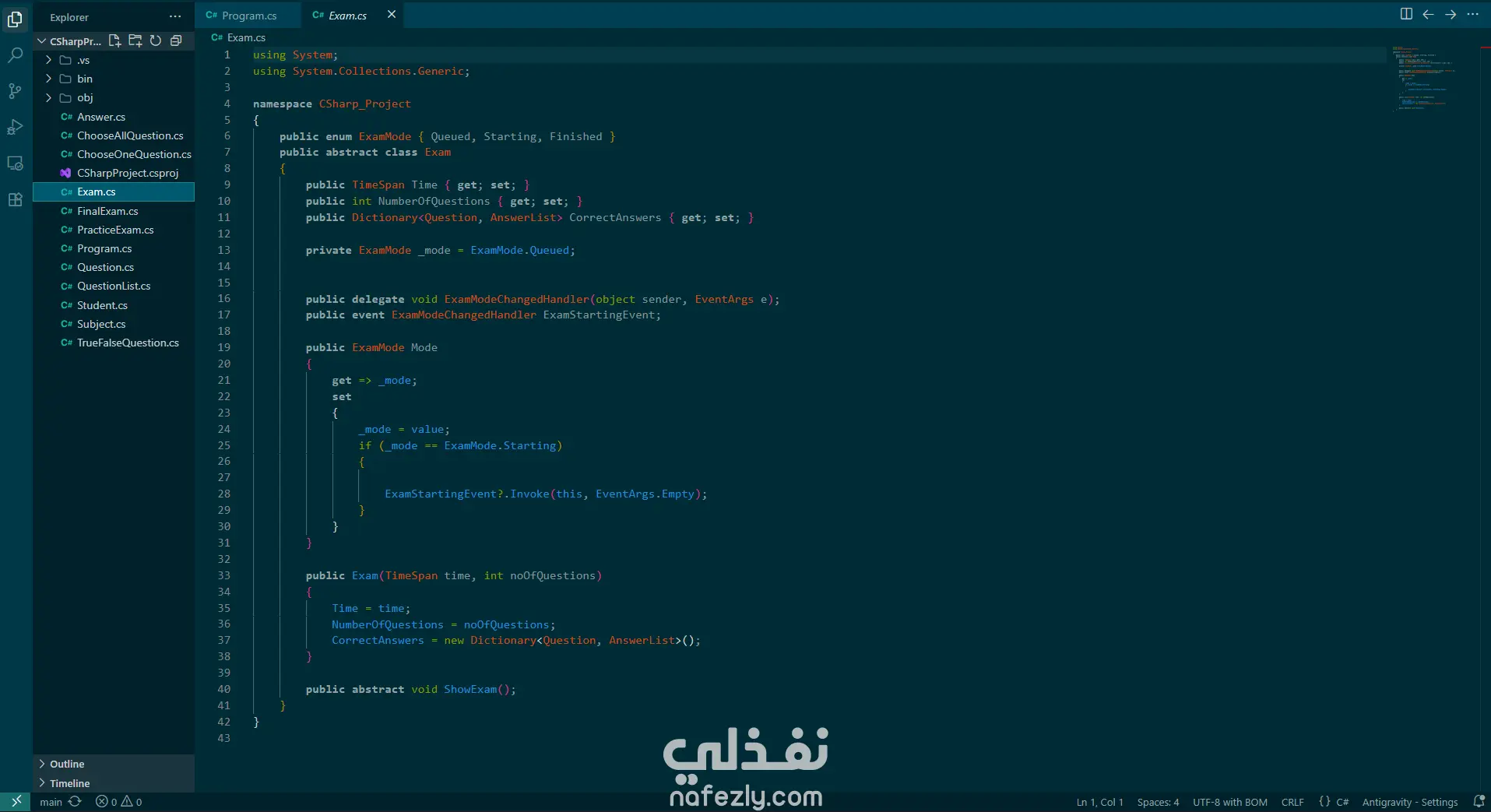Viewport: 1491px width, 812px height.
Task: Create a new folder in the explorer
Action: pyautogui.click(x=135, y=40)
